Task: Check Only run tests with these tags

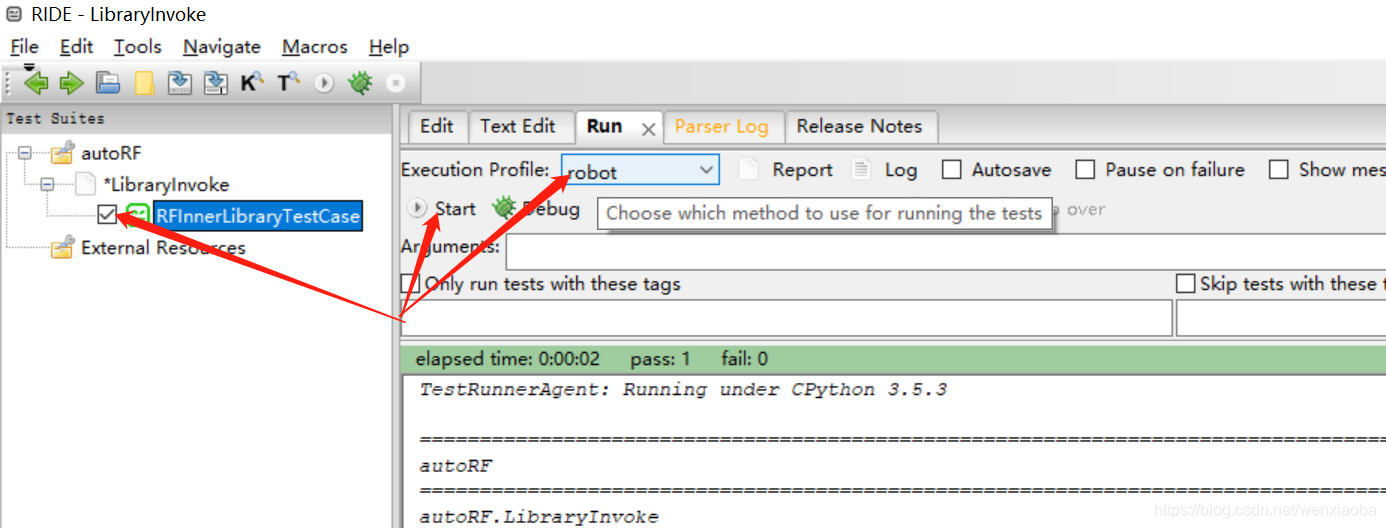Action: [x=410, y=284]
